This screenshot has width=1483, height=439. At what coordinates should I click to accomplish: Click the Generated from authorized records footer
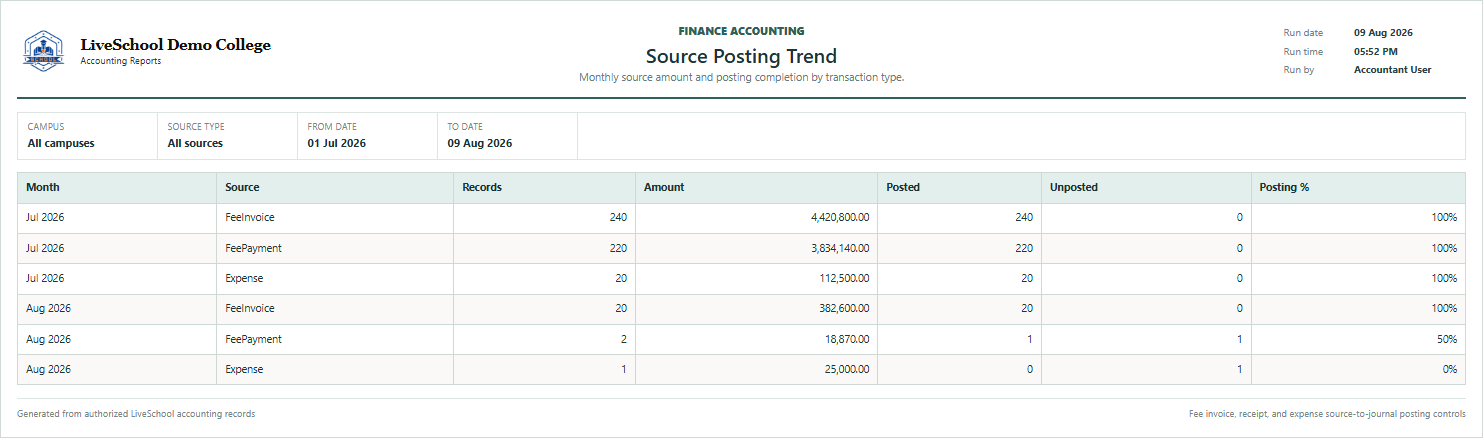(136, 413)
